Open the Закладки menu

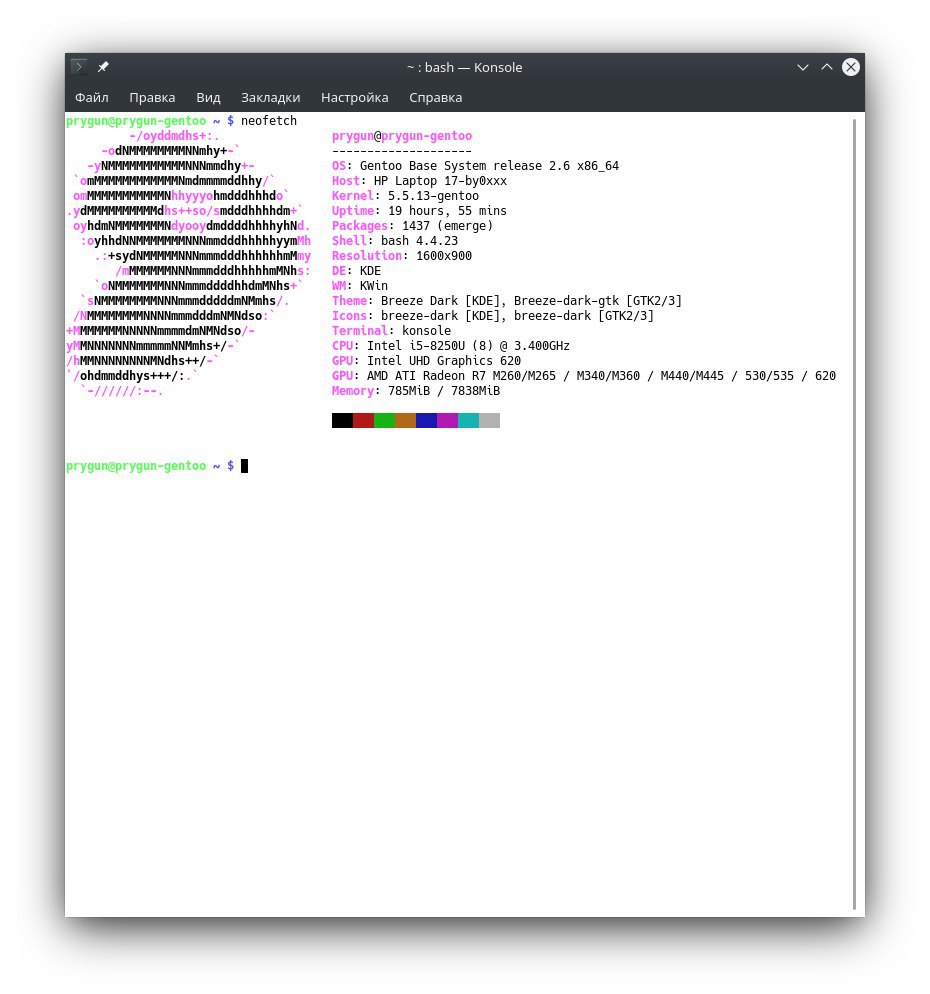[271, 98]
